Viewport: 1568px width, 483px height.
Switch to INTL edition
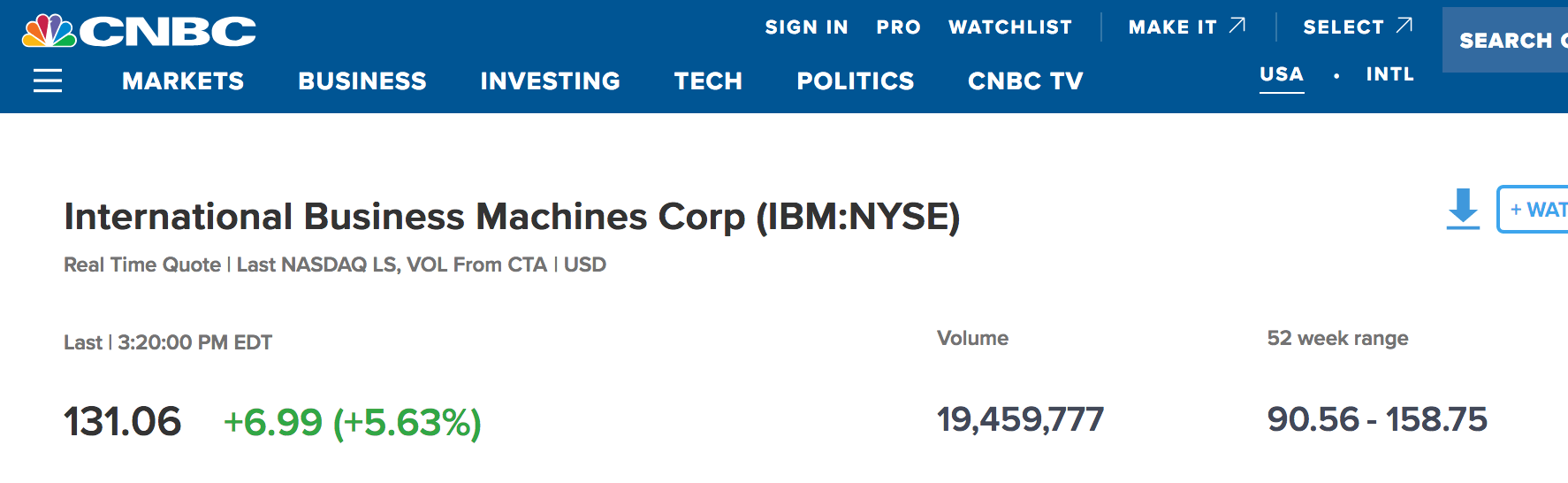pos(1389,74)
